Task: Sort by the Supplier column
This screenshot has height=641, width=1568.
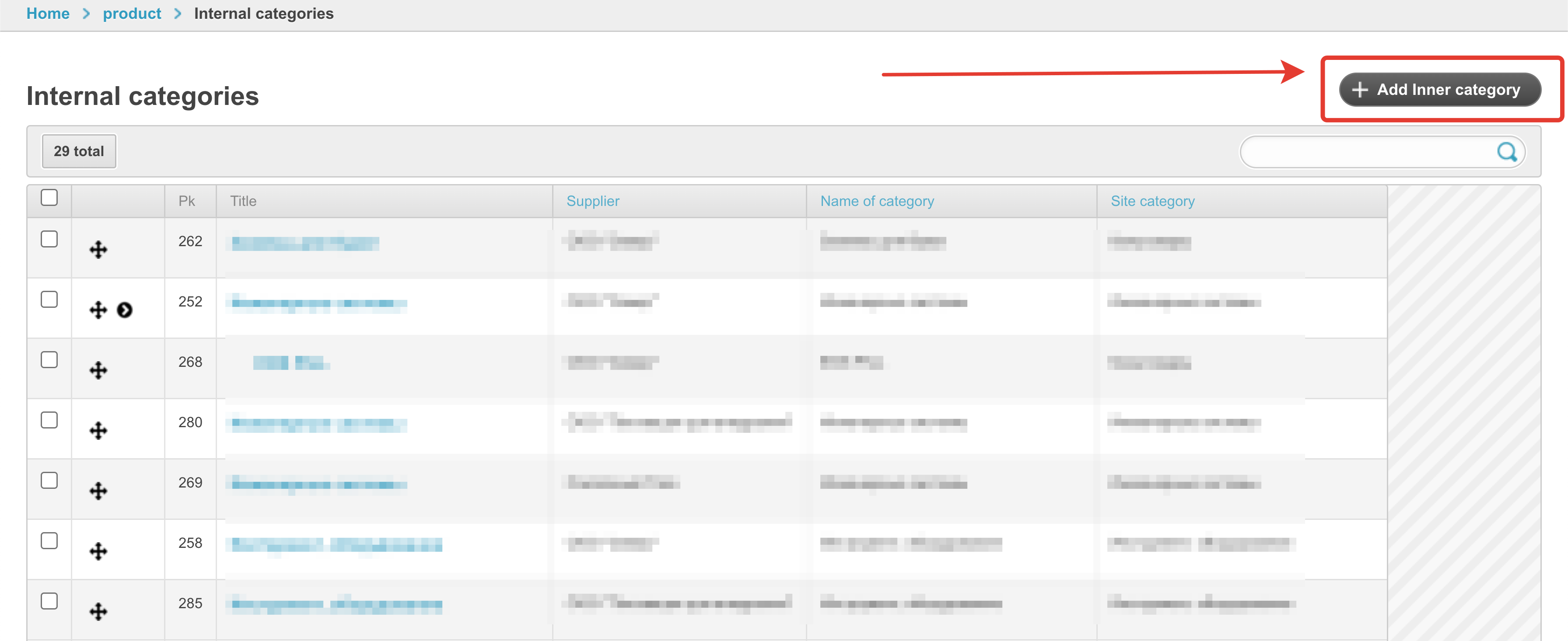Action: [592, 201]
